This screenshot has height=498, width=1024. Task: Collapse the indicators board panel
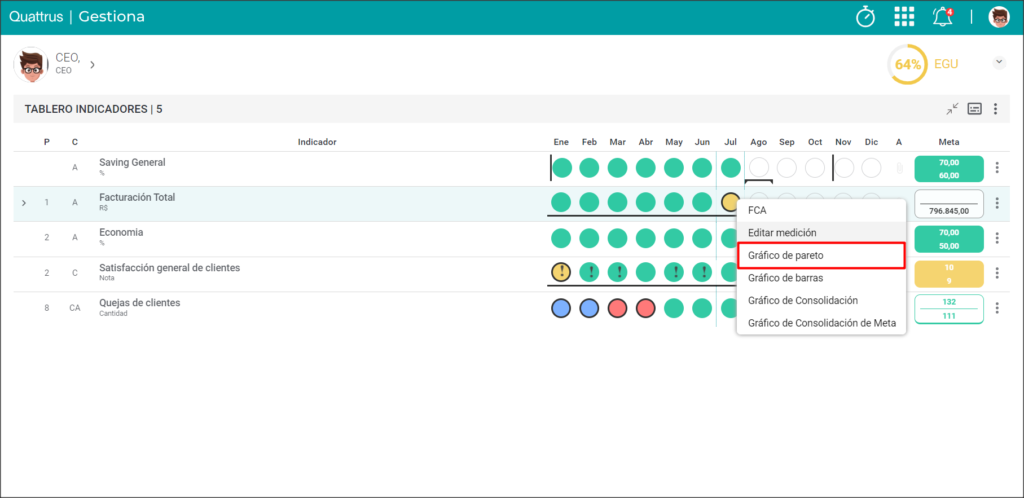coord(953,109)
